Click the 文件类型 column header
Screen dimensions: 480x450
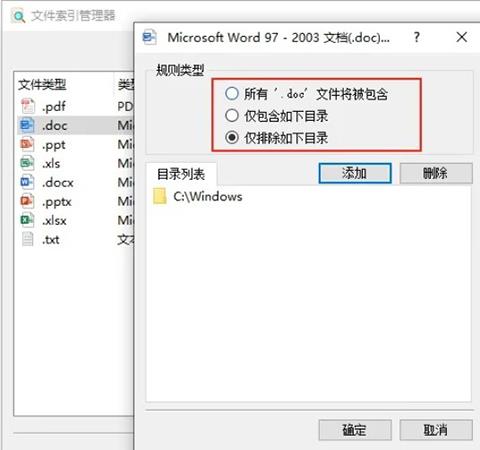coord(42,85)
